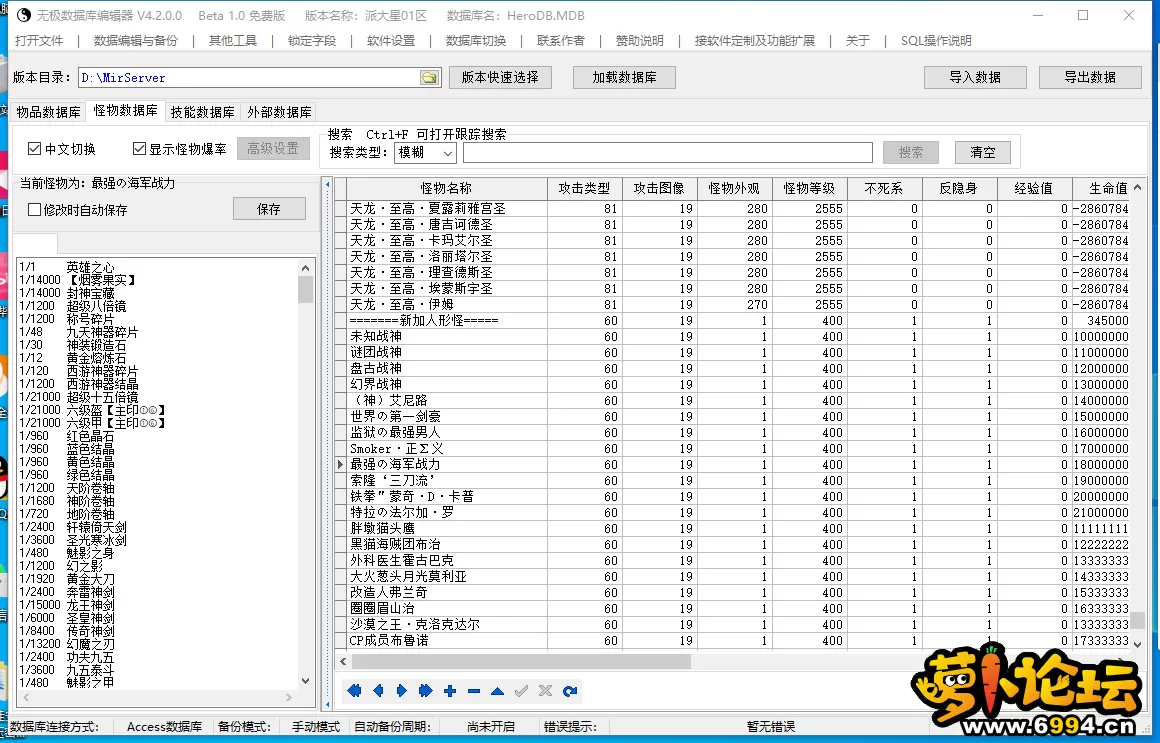Go to next record in navigator
This screenshot has width=1160, height=743.
pyautogui.click(x=402, y=690)
